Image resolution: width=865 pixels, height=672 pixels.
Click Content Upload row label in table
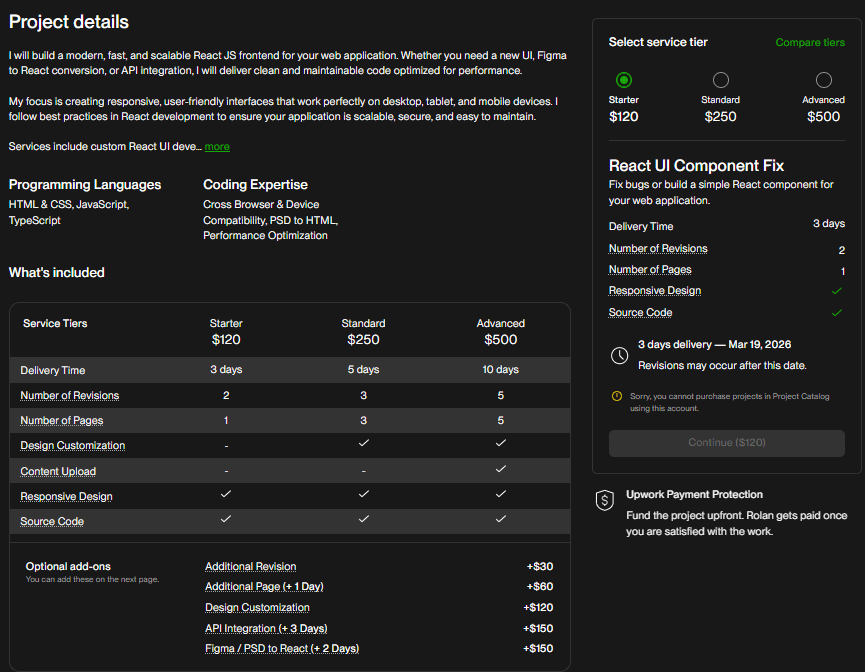pyautogui.click(x=58, y=472)
